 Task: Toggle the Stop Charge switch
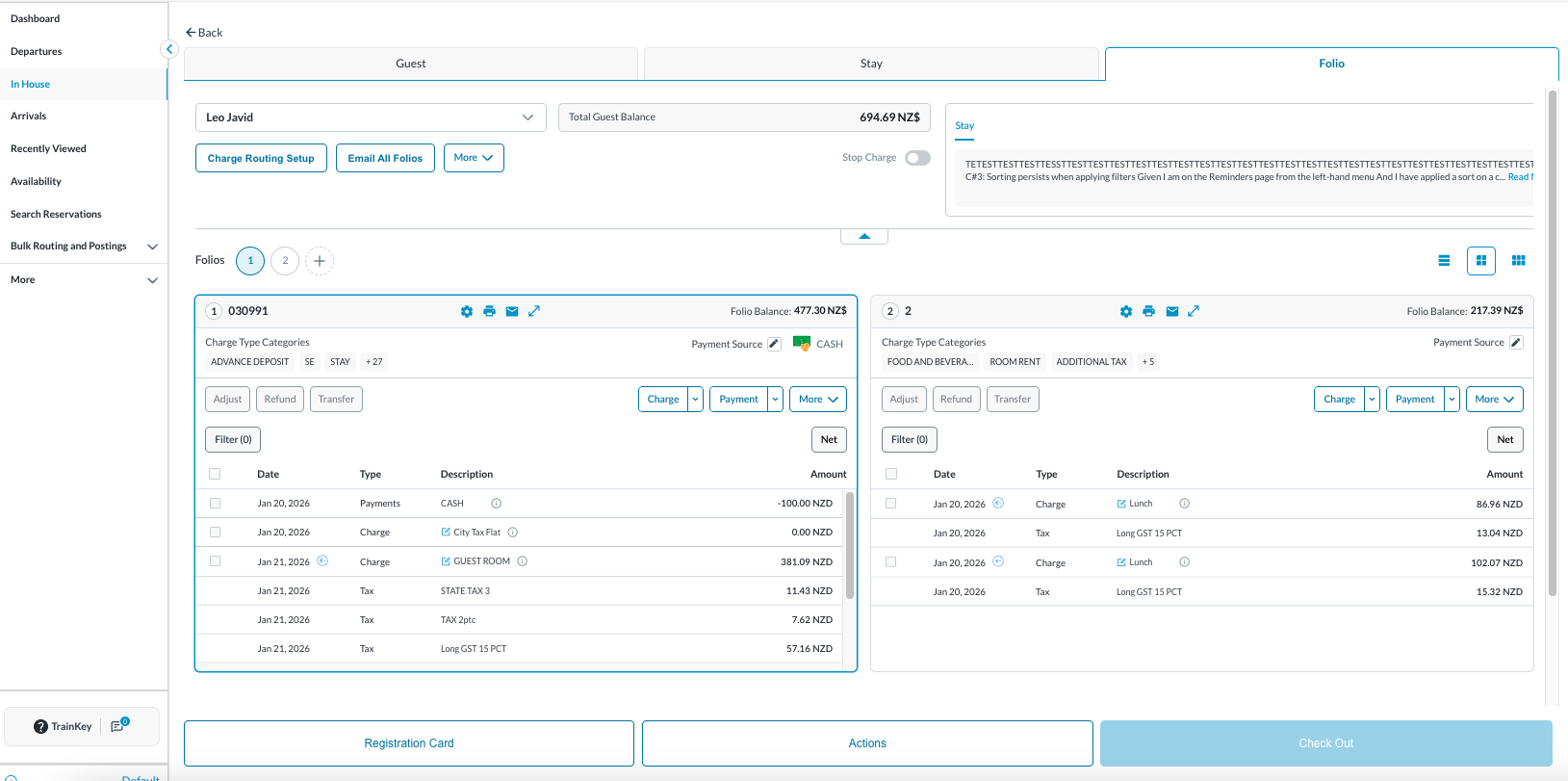[917, 158]
